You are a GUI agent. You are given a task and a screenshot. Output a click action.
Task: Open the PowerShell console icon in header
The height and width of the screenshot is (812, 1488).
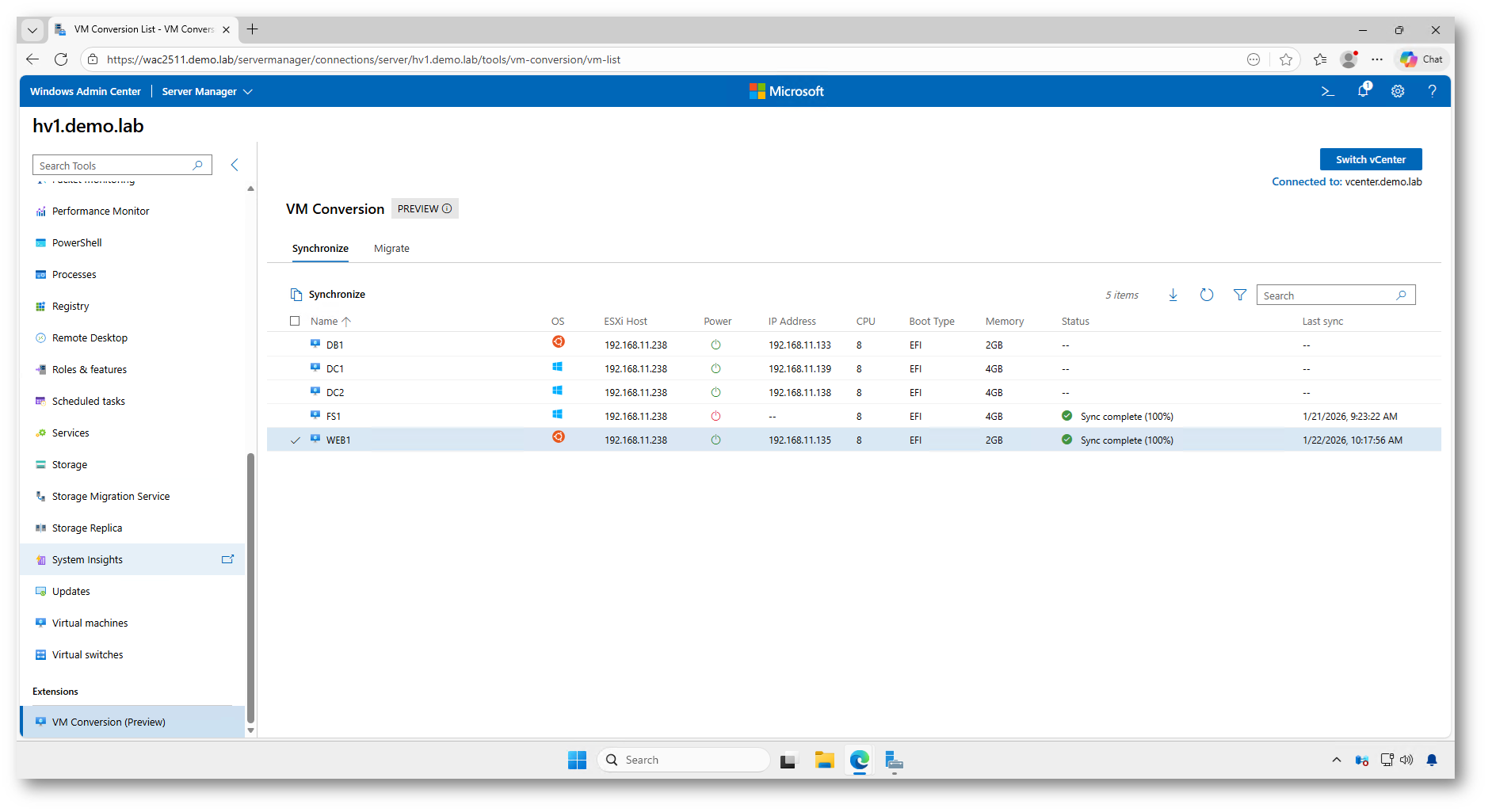click(x=1328, y=92)
